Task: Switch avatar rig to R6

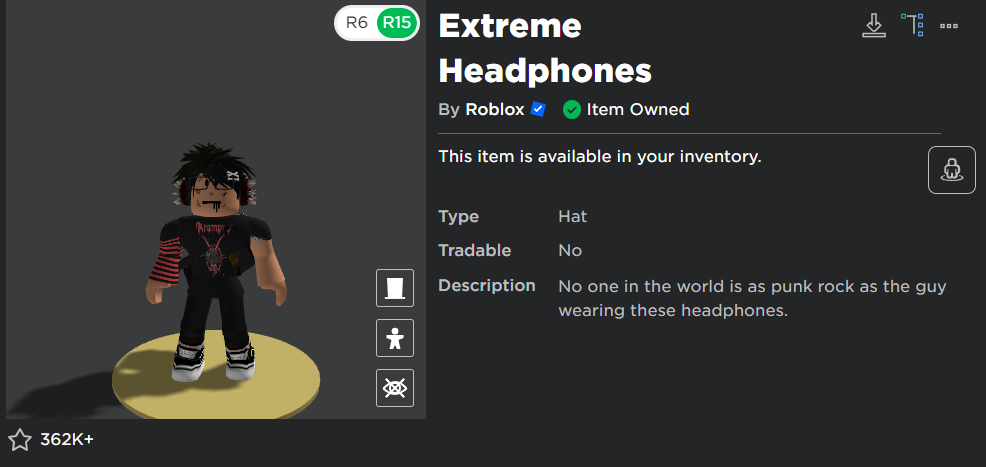Action: point(357,23)
